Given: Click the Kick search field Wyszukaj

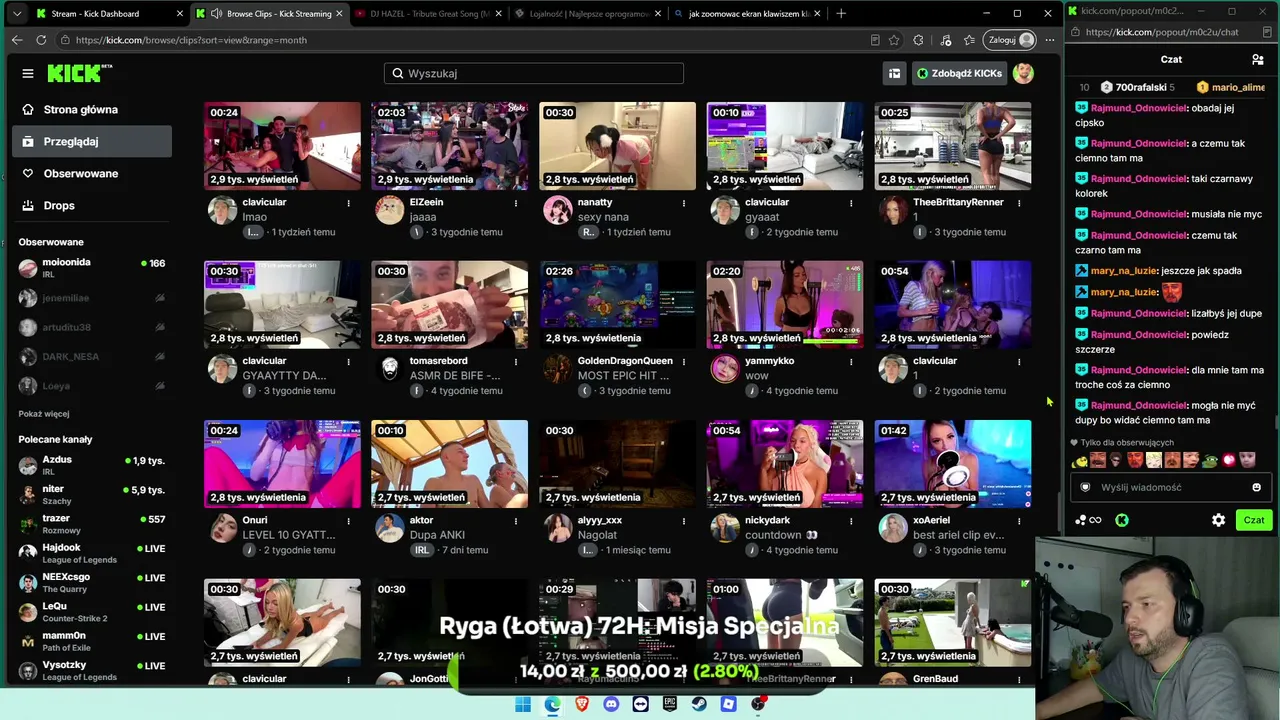Looking at the screenshot, I should [x=534, y=73].
